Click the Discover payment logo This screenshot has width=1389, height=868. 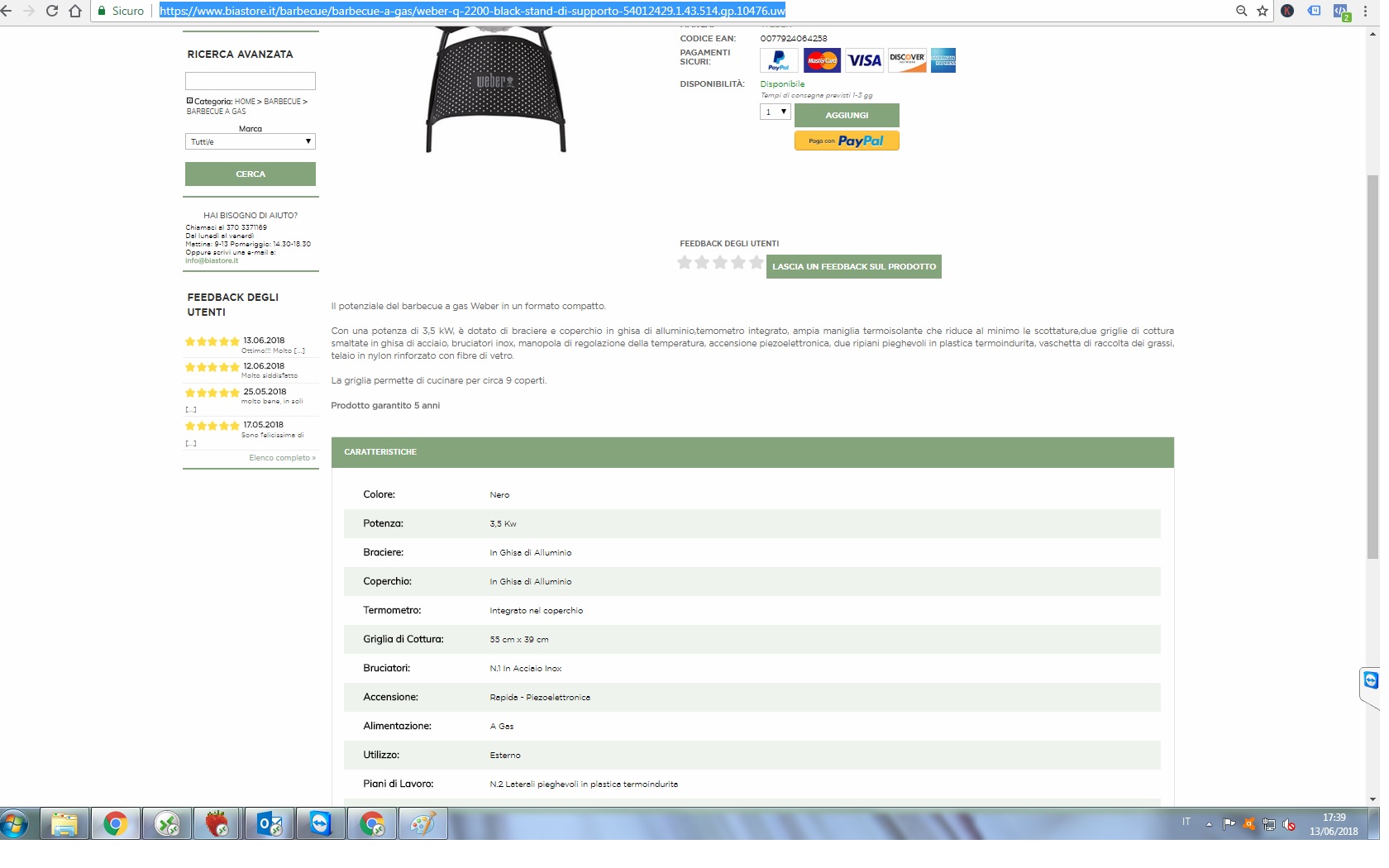coord(907,60)
